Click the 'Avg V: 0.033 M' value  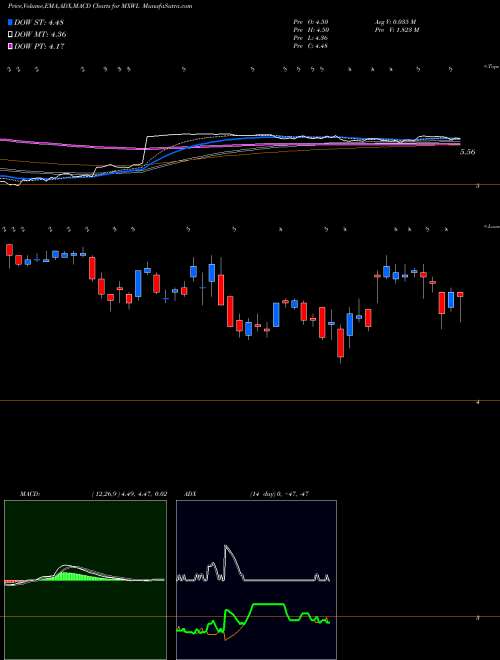(394, 22)
